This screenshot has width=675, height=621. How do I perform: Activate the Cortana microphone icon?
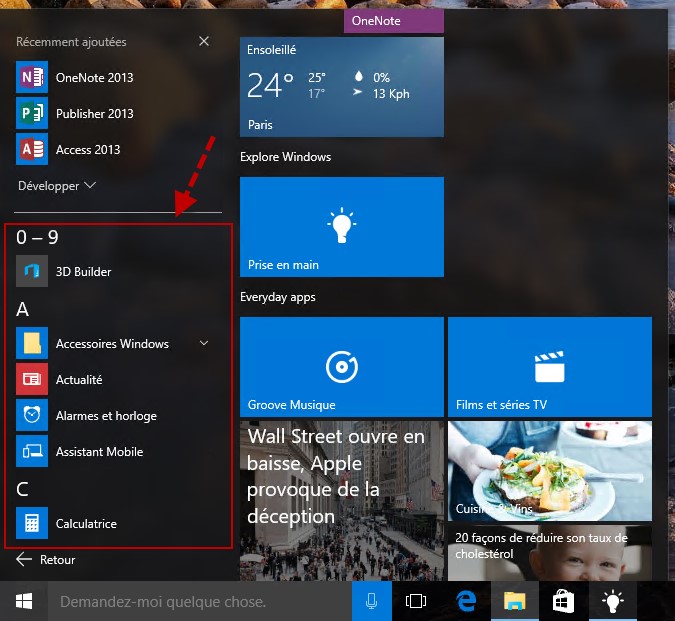pyautogui.click(x=372, y=601)
